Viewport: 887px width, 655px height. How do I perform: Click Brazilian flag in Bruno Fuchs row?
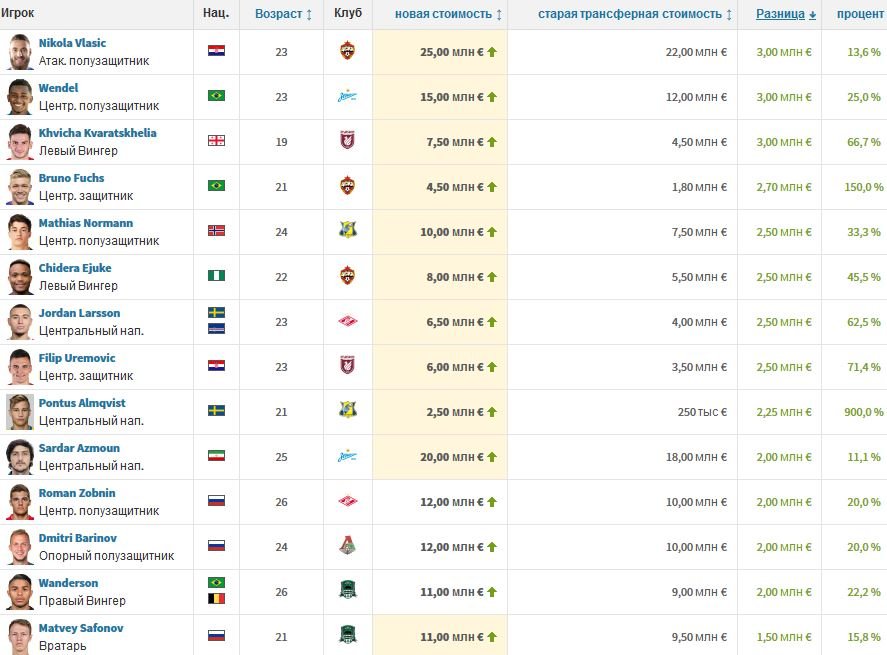pyautogui.click(x=216, y=186)
